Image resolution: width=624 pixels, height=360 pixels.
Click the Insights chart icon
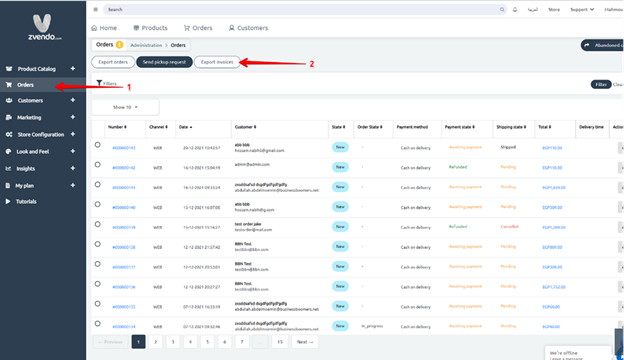(x=8, y=169)
